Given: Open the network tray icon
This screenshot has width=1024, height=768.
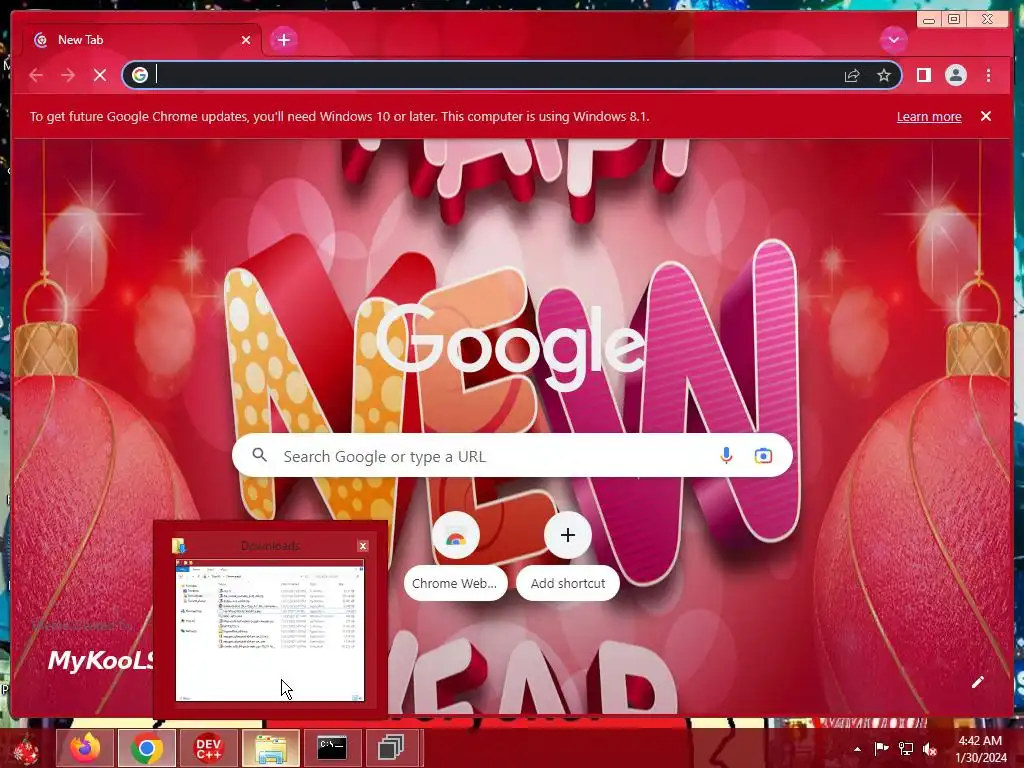Looking at the screenshot, I should [x=906, y=749].
